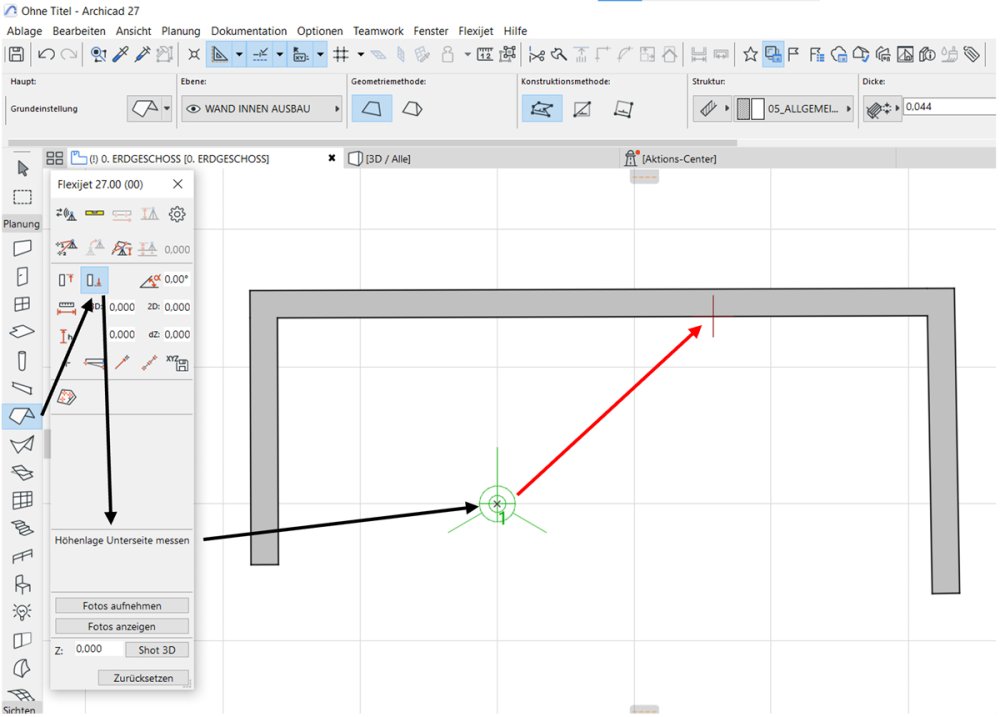The width and height of the screenshot is (1000, 717).
Task: Close the Flexijet 27.00 palette
Action: click(x=178, y=184)
